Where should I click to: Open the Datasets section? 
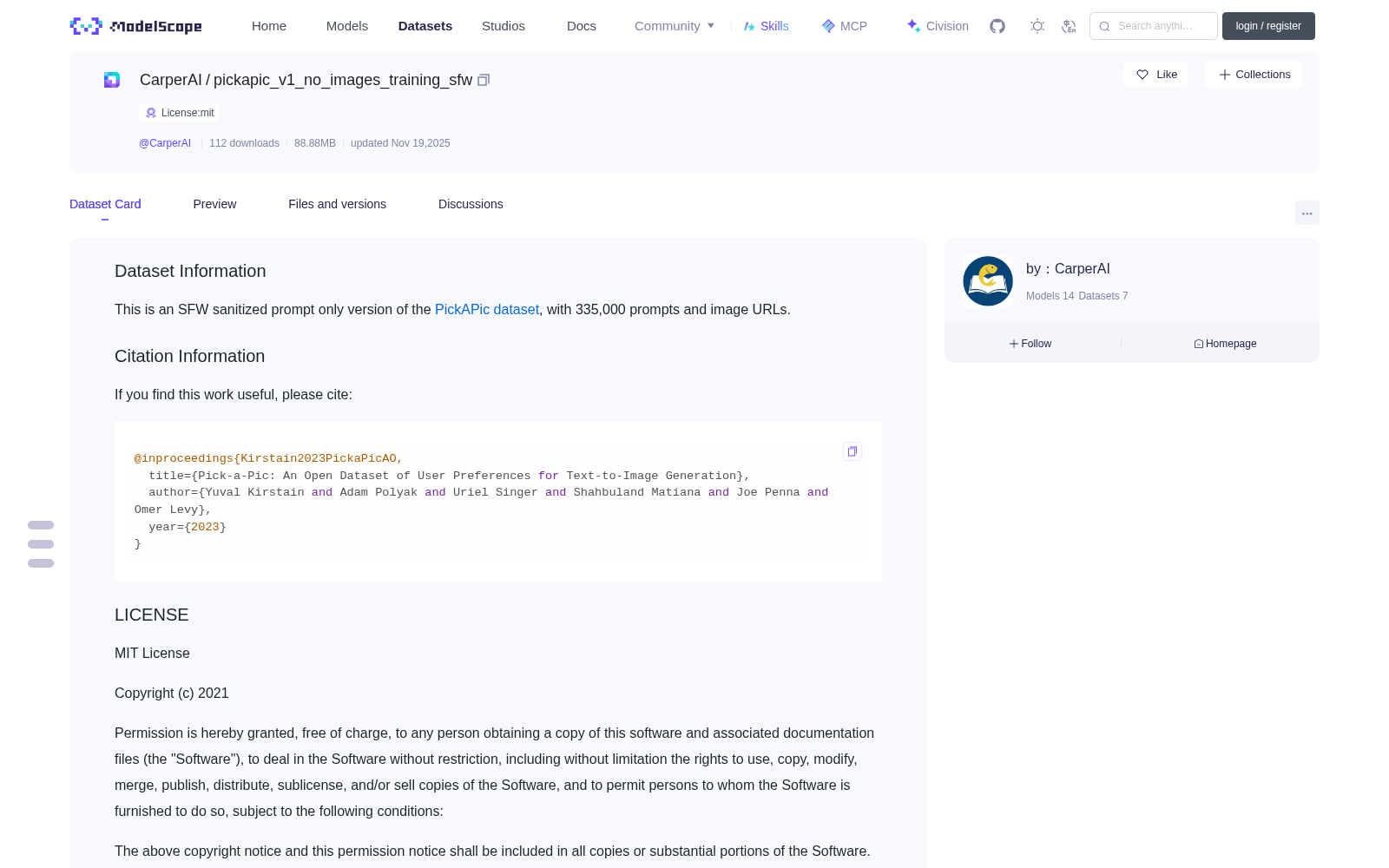click(425, 26)
